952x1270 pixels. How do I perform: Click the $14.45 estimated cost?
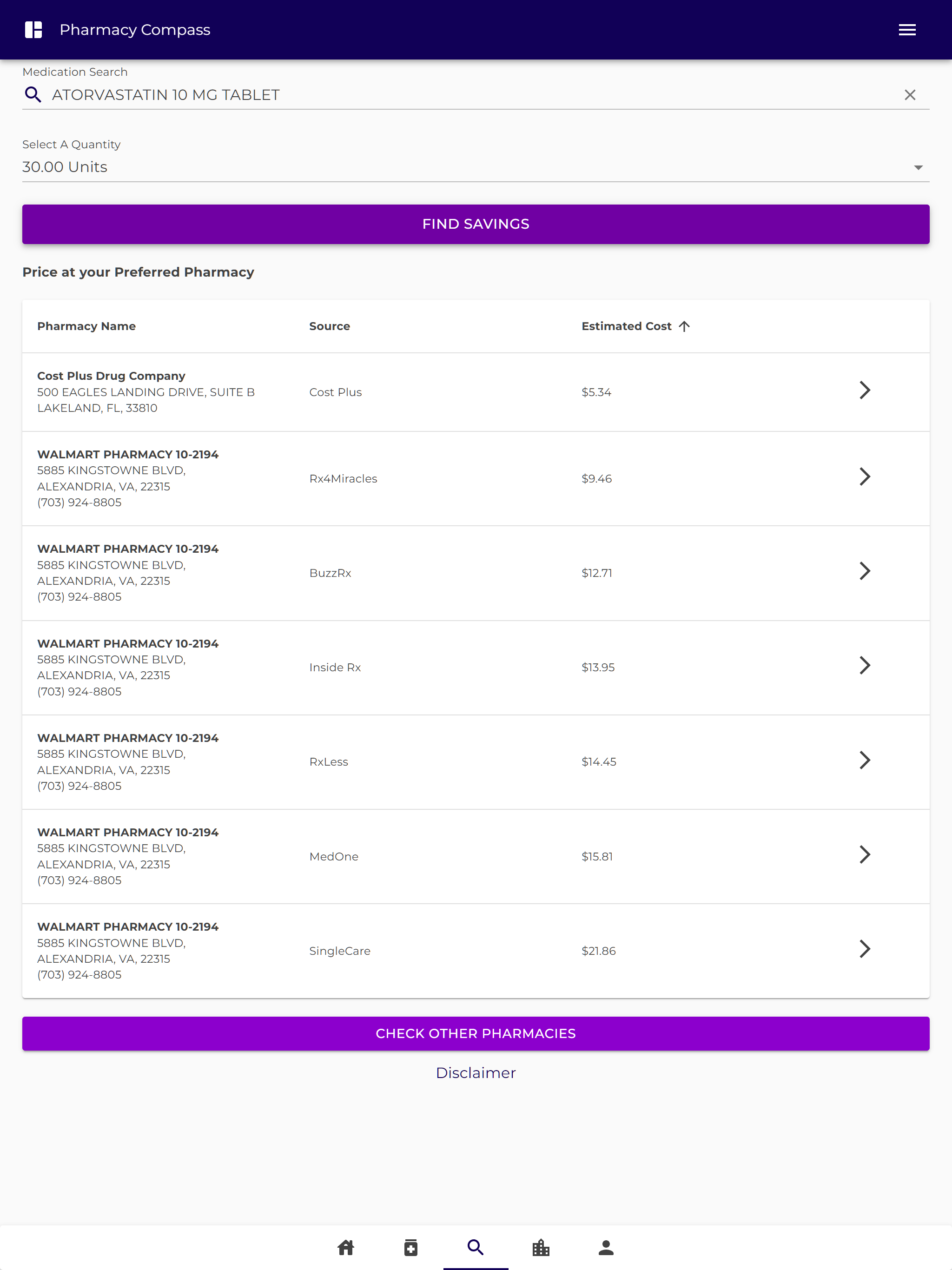pos(599,762)
